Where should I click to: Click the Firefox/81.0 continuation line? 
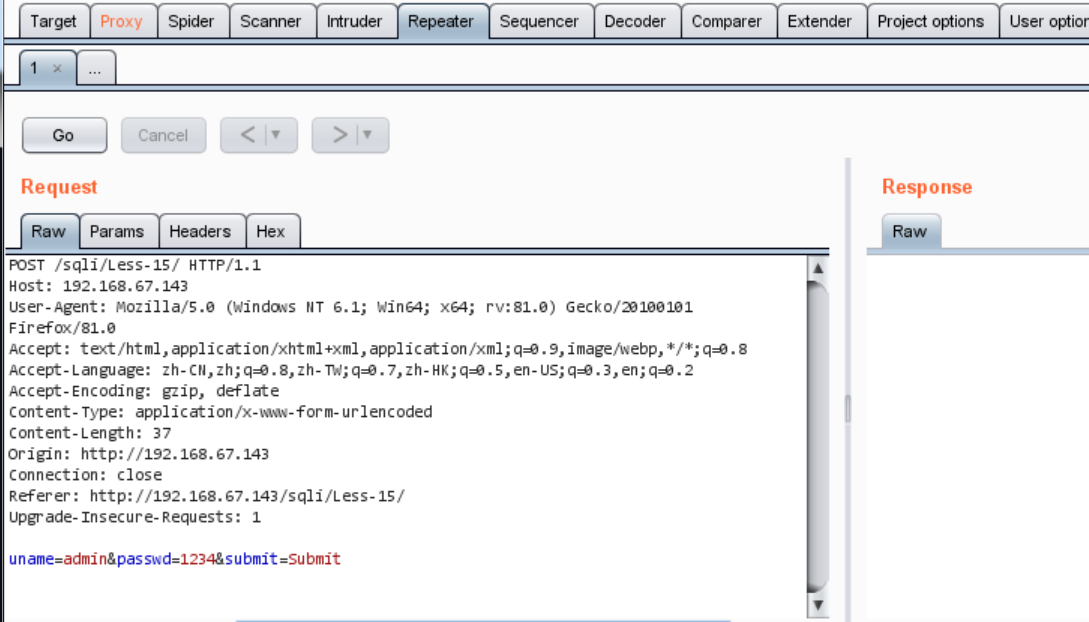62,328
